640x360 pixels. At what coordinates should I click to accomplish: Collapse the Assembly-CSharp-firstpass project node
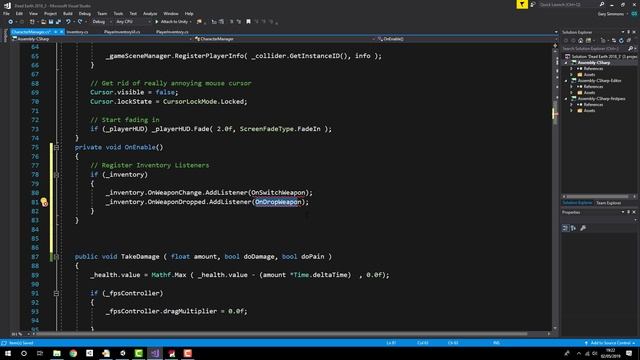(x=566, y=99)
